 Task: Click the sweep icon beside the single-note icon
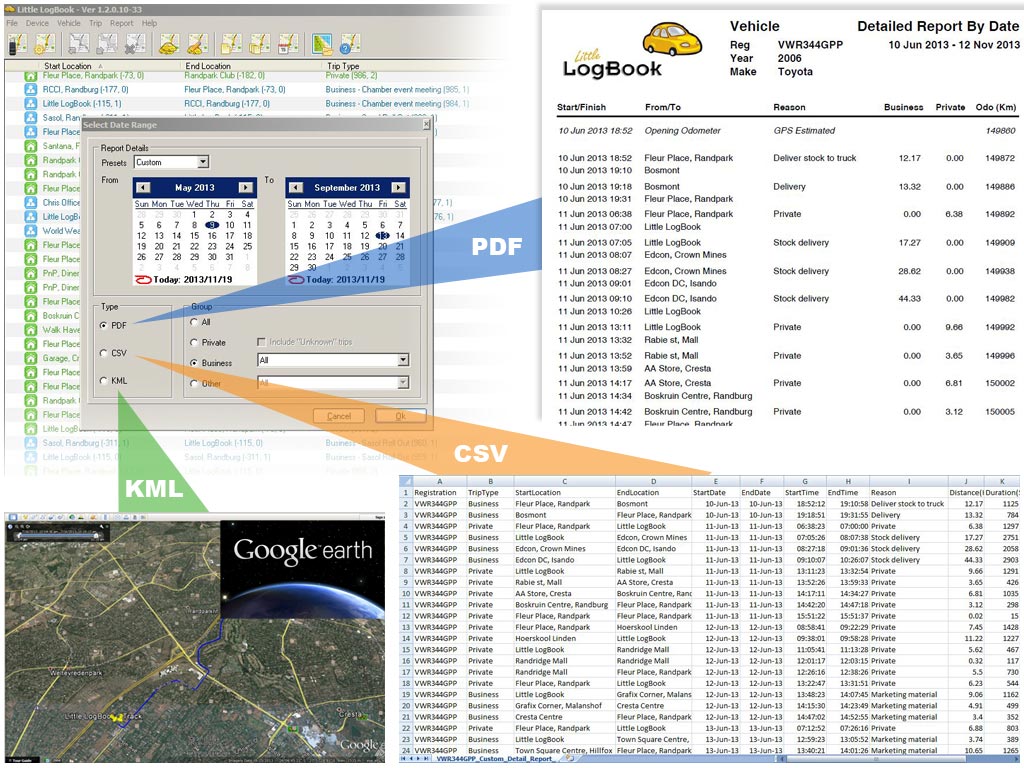click(197, 44)
